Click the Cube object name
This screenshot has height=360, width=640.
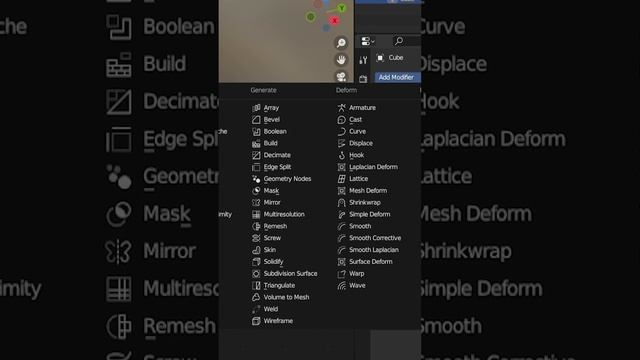point(396,58)
